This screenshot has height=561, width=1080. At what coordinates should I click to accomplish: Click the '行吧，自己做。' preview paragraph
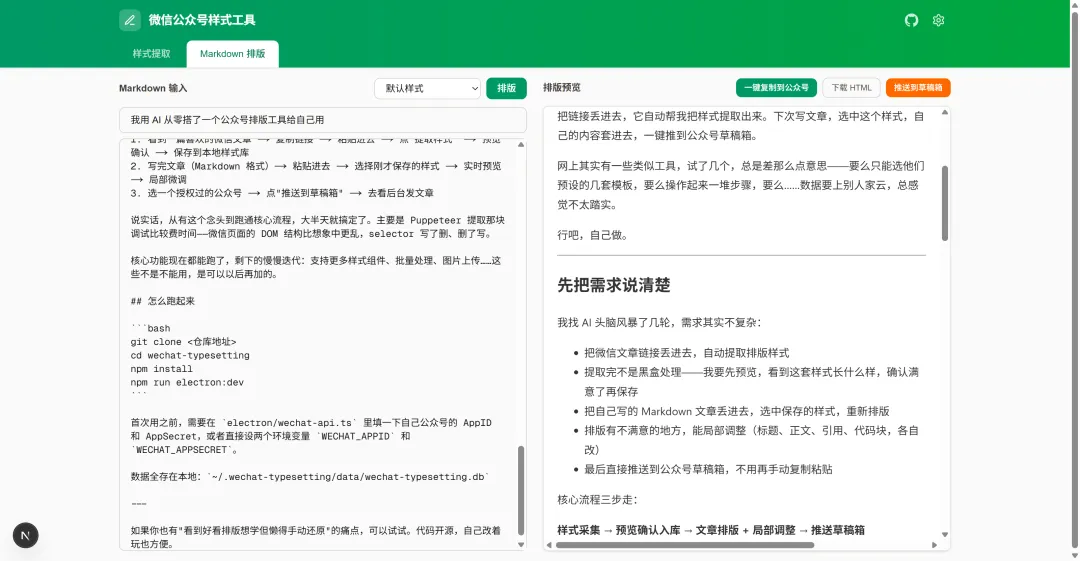point(592,235)
